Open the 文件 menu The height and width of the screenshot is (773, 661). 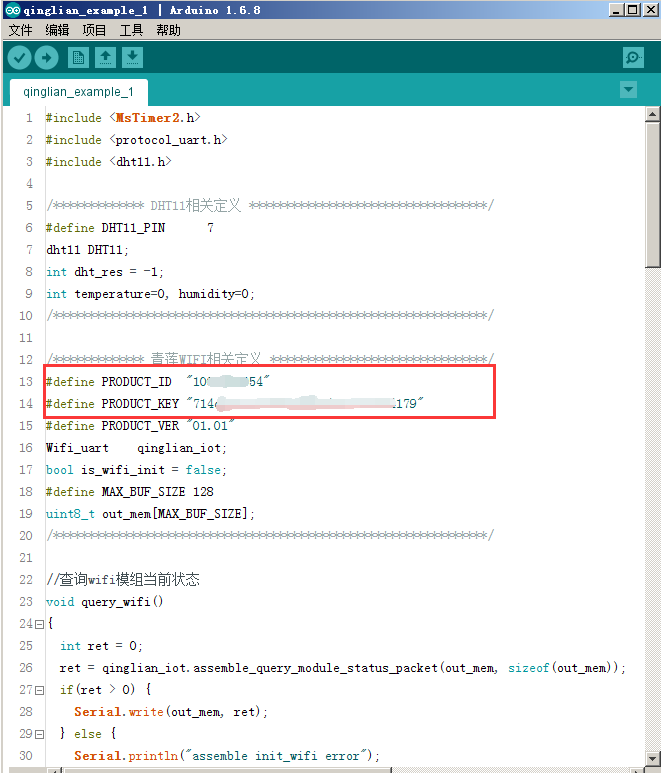click(x=20, y=30)
